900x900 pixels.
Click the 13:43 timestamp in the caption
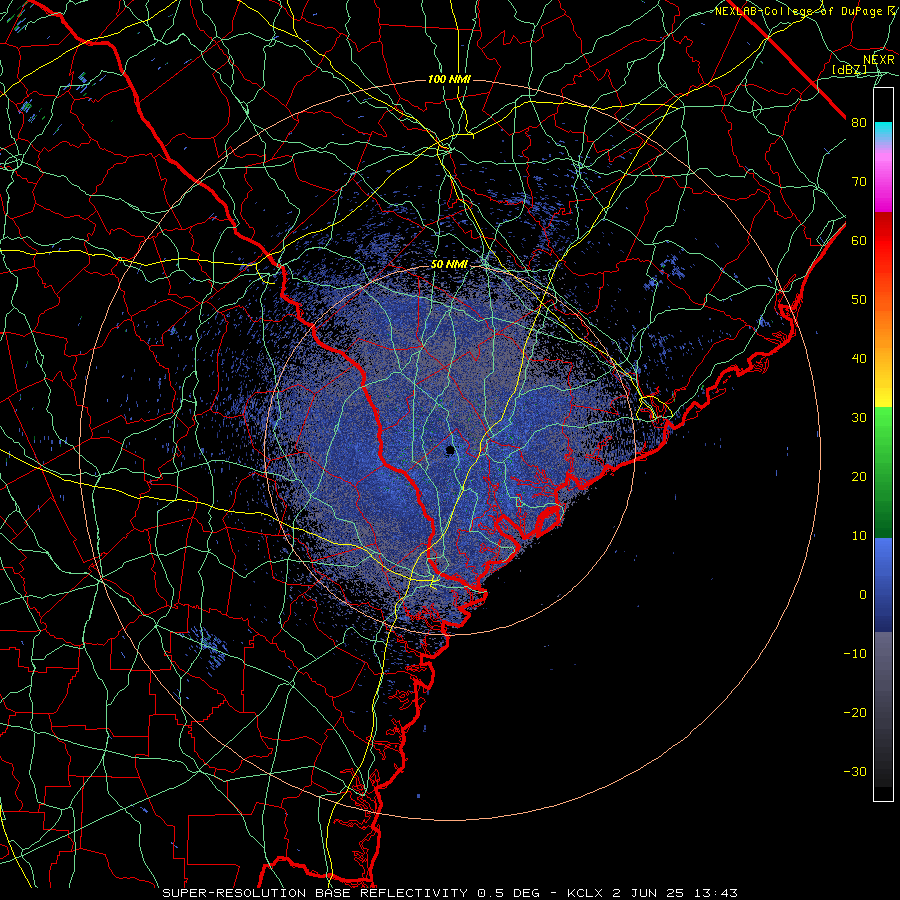coord(714,893)
